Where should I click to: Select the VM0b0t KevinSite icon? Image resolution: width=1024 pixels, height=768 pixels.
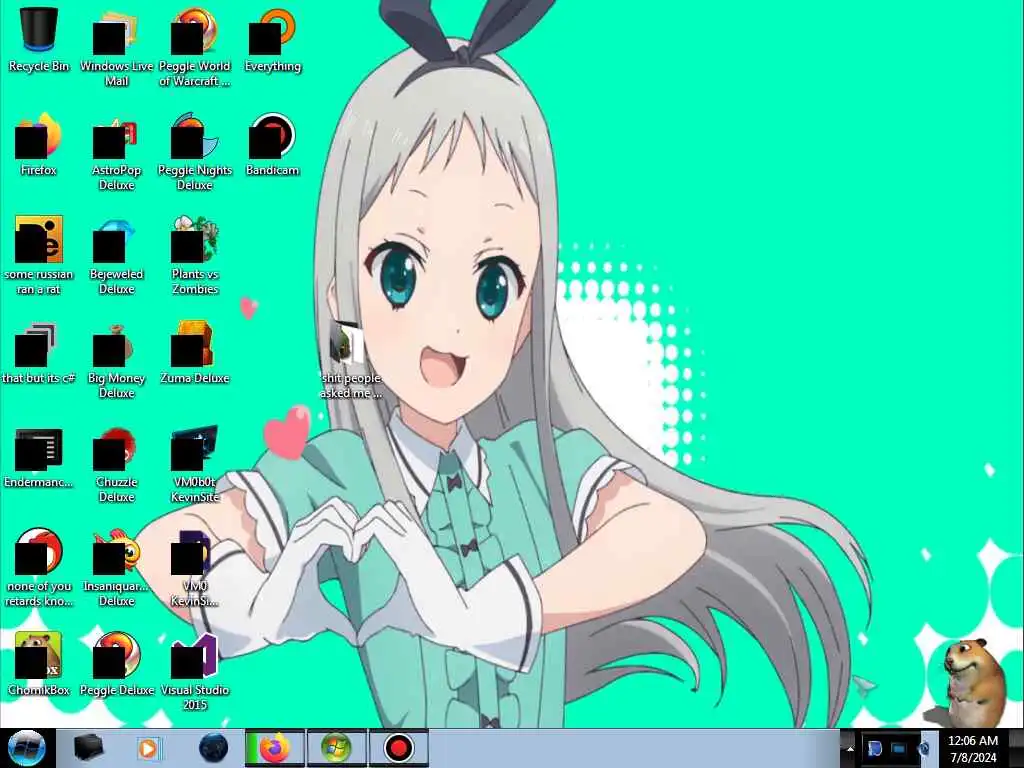(x=195, y=465)
